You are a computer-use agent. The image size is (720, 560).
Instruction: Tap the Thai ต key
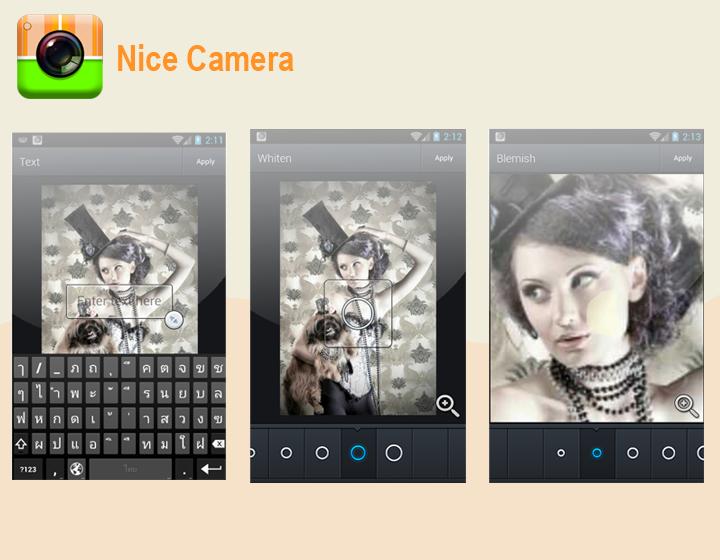coord(164,368)
